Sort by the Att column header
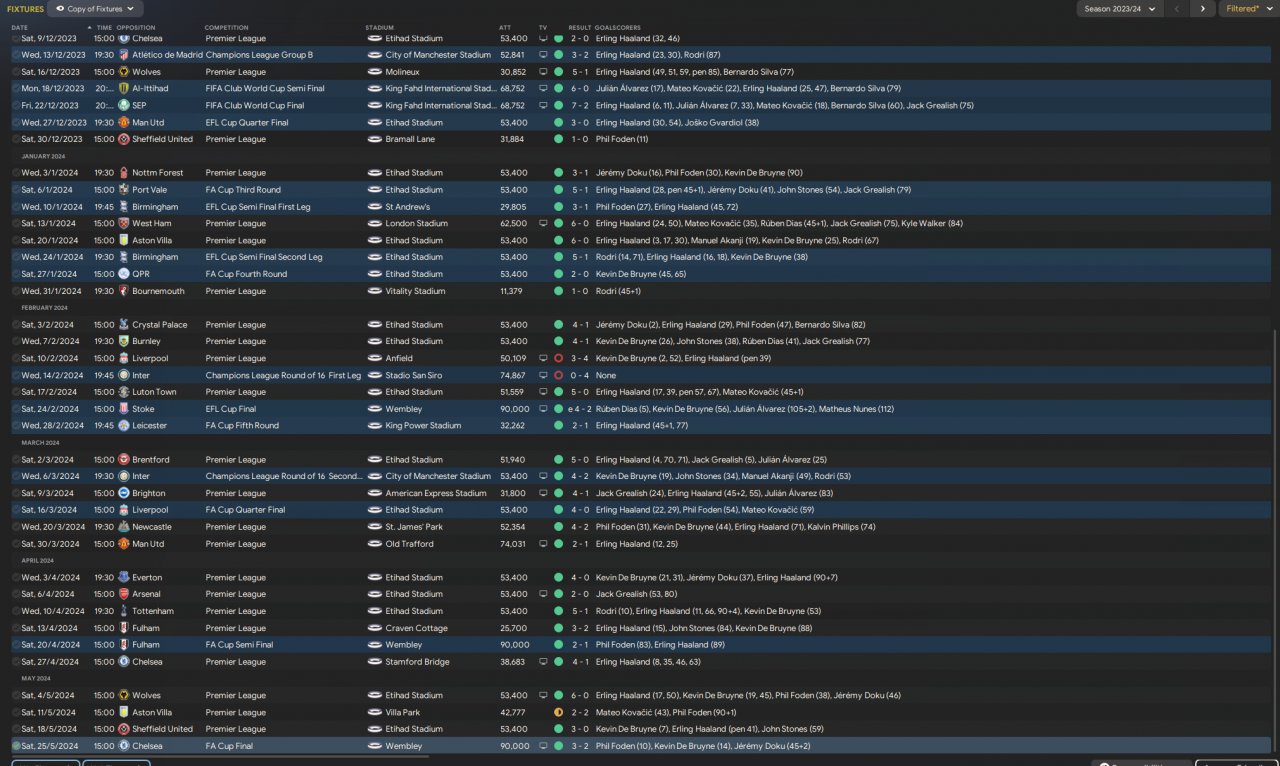This screenshot has width=1280, height=766. tap(505, 27)
